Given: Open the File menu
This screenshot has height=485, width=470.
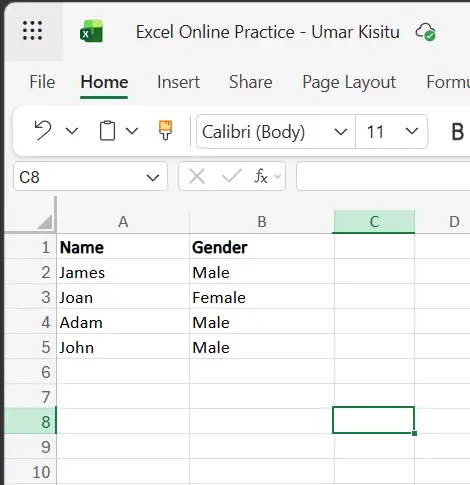Looking at the screenshot, I should pos(42,82).
